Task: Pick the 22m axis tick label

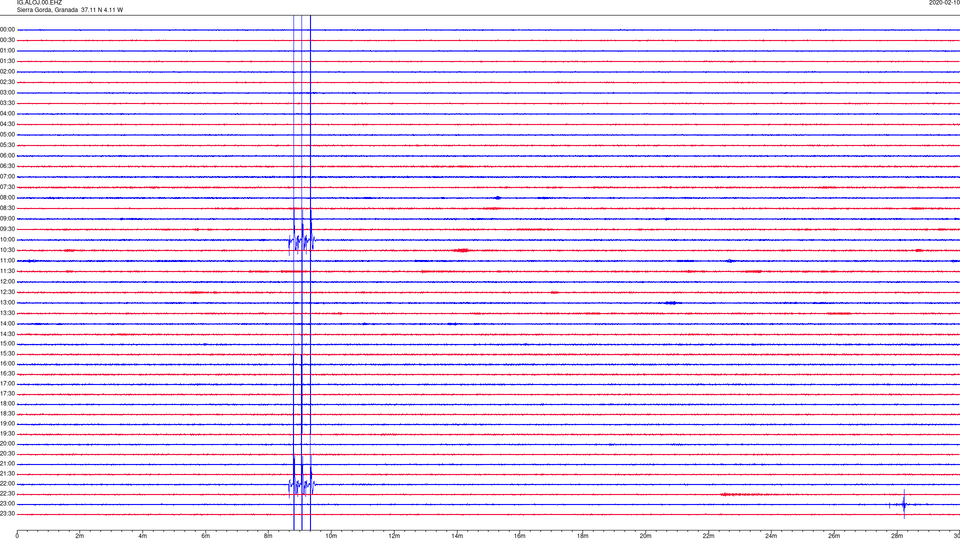Action: point(708,536)
